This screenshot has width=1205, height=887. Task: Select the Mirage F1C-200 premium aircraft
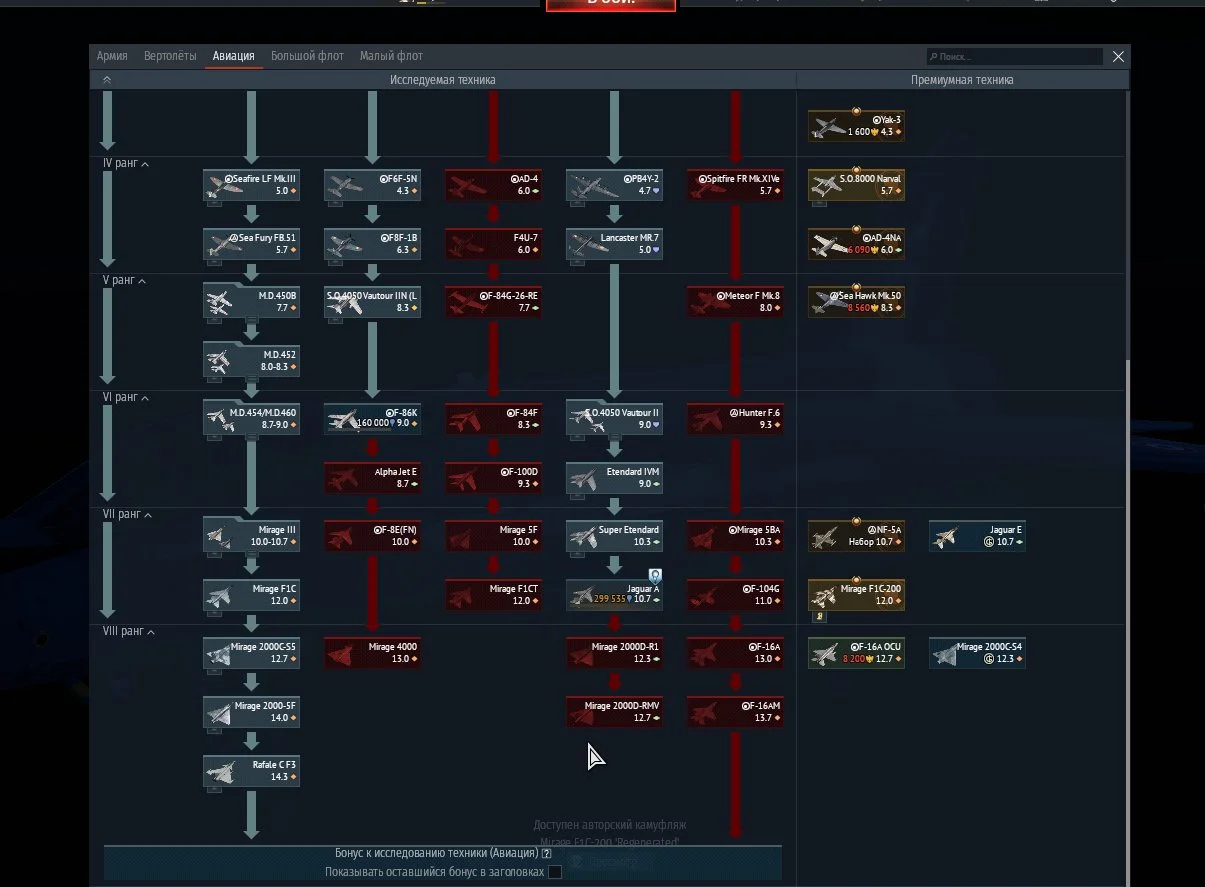(856, 595)
